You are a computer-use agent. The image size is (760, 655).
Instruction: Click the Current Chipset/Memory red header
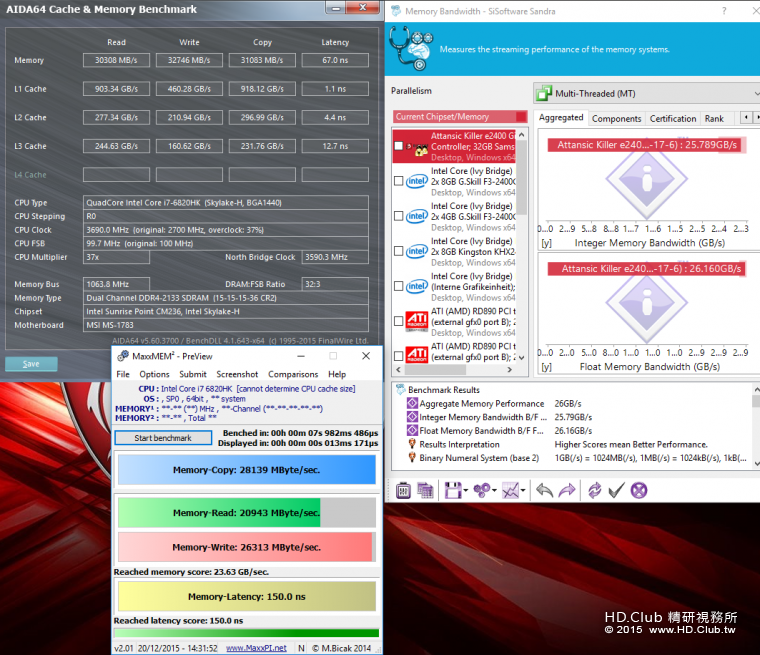point(460,116)
